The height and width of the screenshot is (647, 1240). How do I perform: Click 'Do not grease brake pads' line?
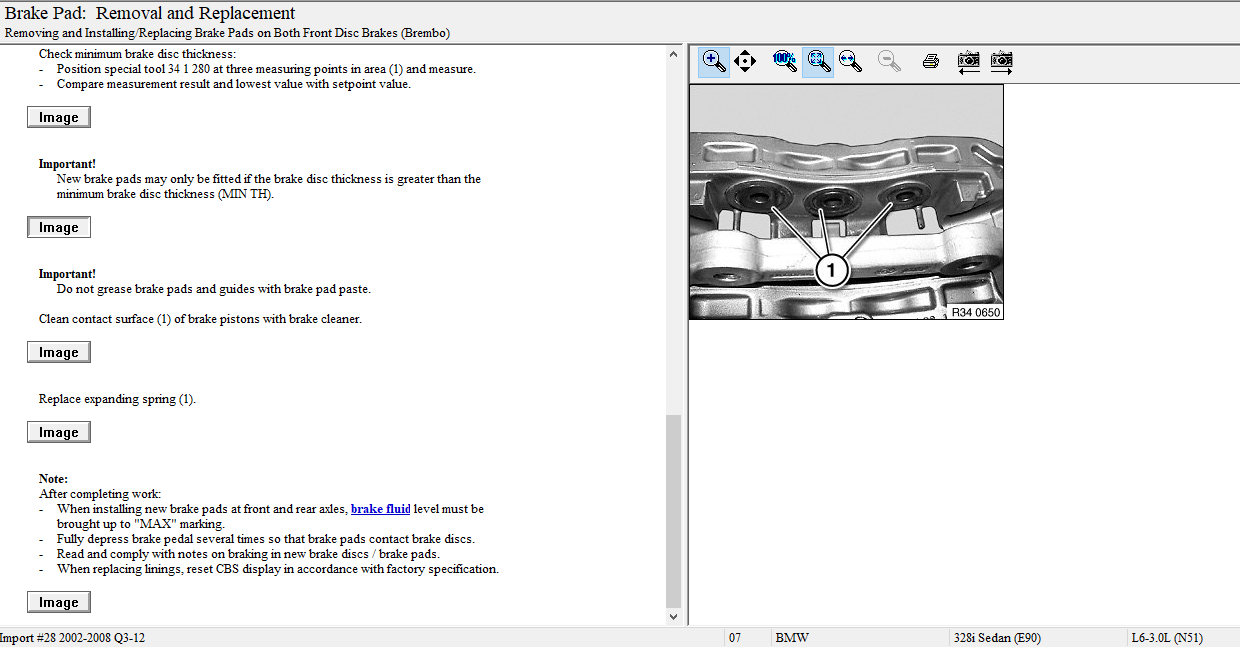click(x=213, y=289)
